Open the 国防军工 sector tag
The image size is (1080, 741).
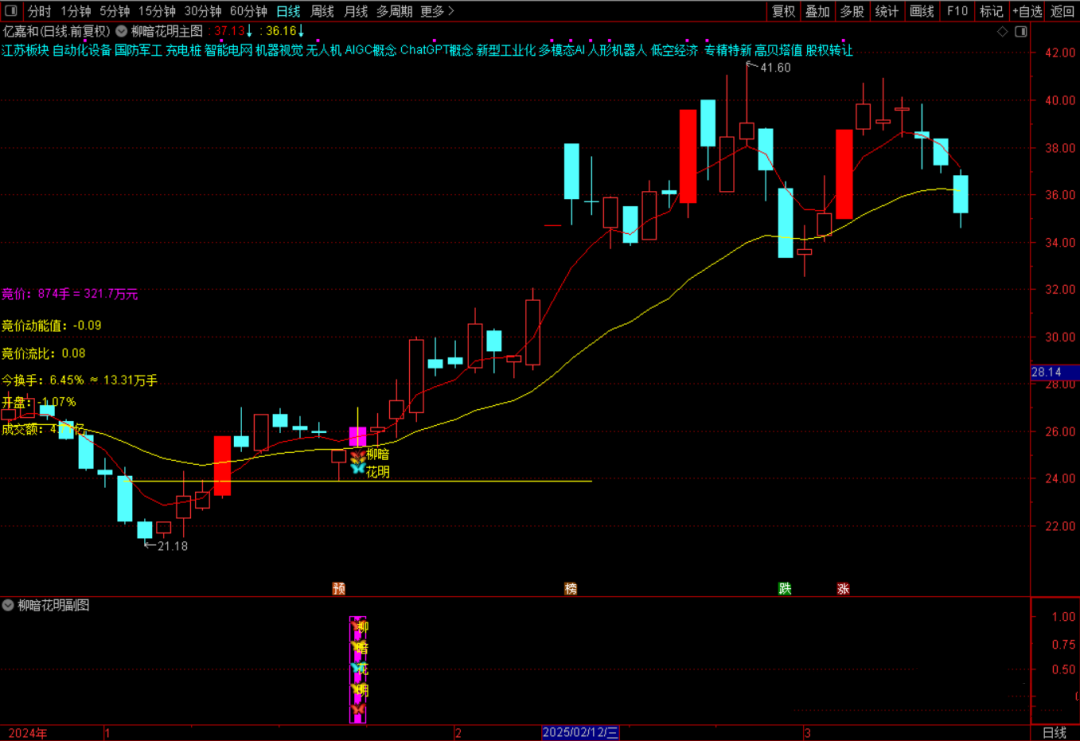point(138,50)
